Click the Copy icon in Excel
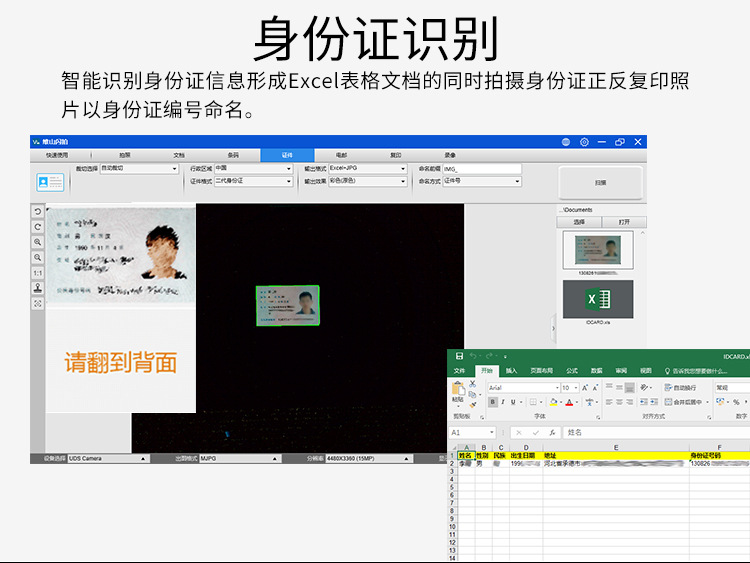The image size is (750, 563). (x=473, y=394)
